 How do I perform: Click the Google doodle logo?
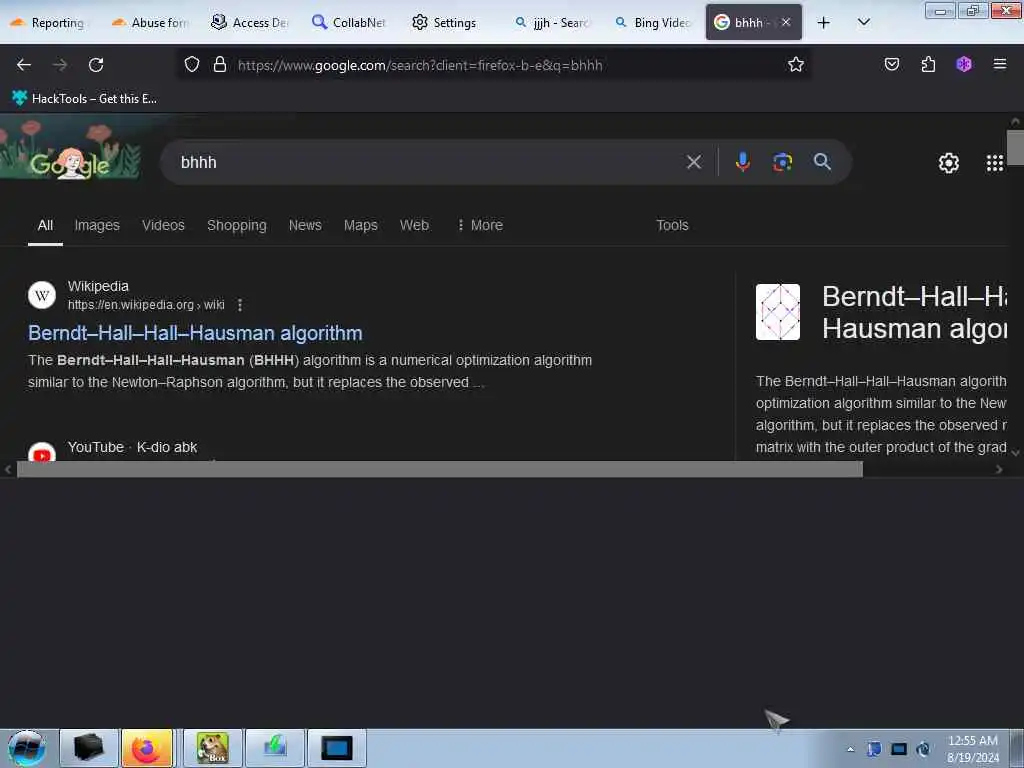coord(71,150)
